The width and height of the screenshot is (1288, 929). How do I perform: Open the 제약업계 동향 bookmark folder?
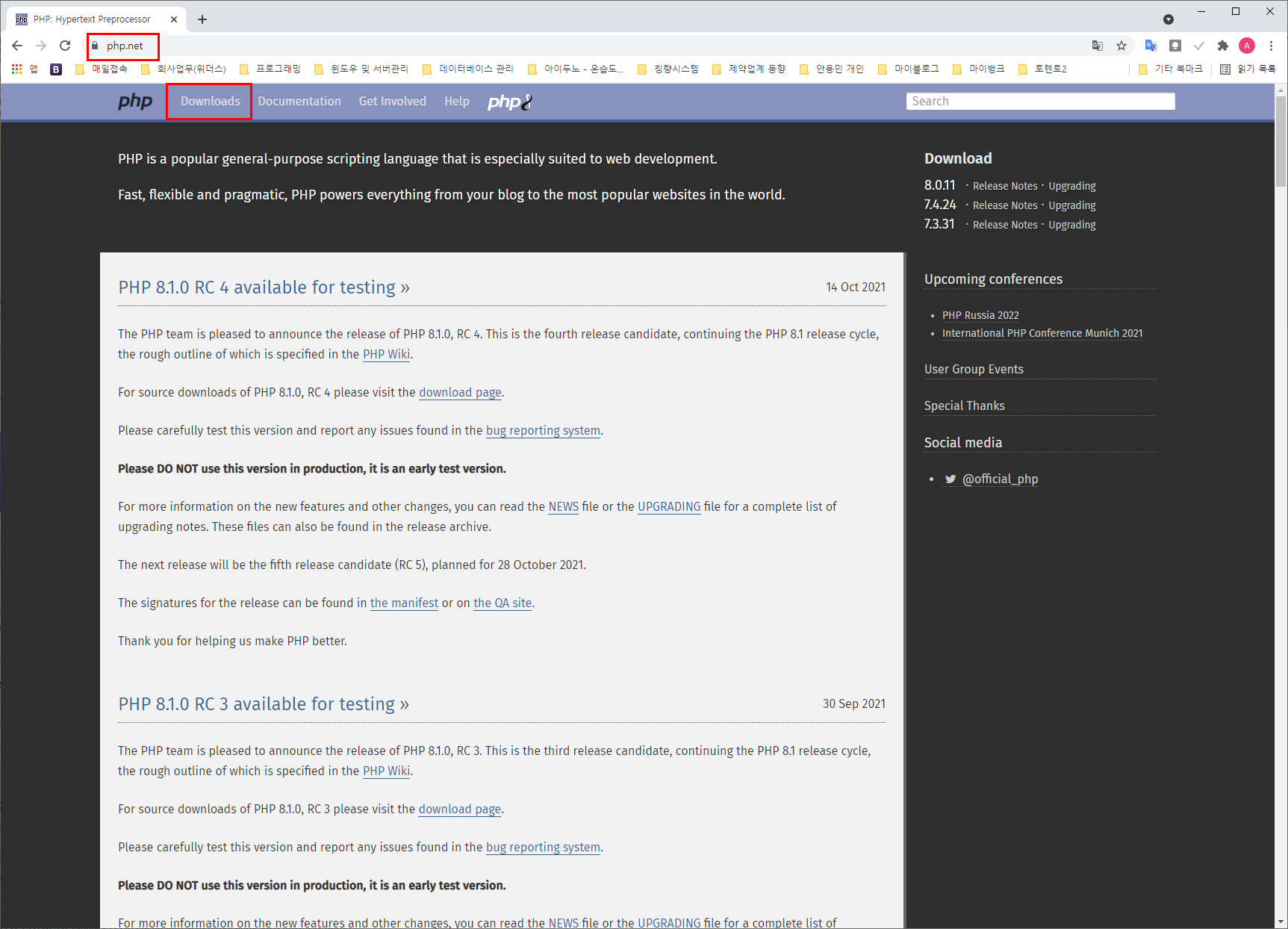(x=749, y=69)
